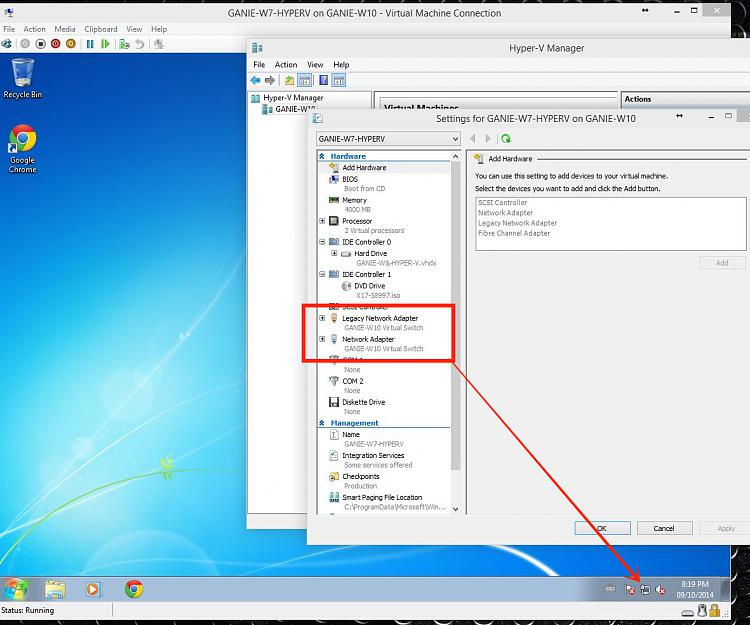Click the Forward arrow in Hyper-V Manager toolbar

click(x=270, y=80)
